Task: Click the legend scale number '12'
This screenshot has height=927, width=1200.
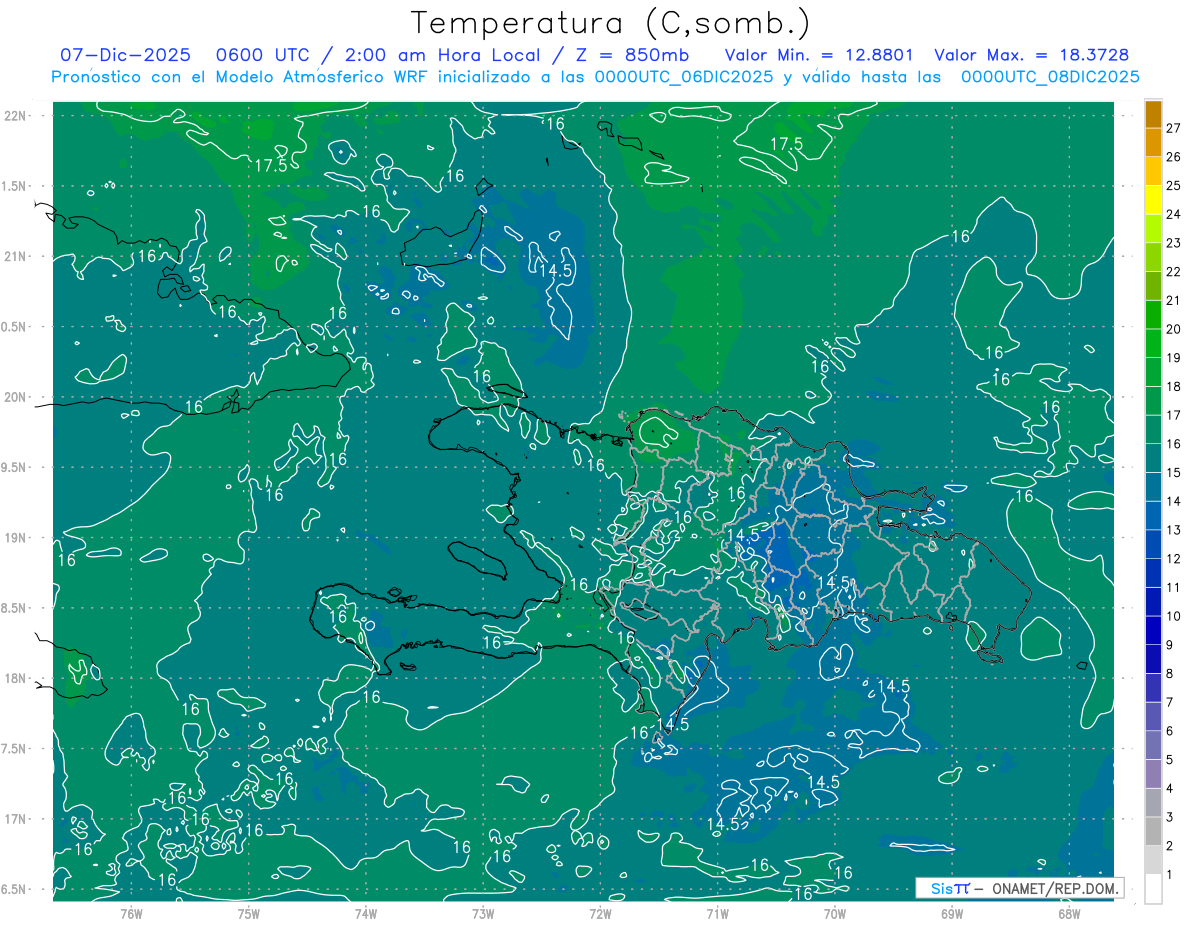Action: tap(1174, 559)
